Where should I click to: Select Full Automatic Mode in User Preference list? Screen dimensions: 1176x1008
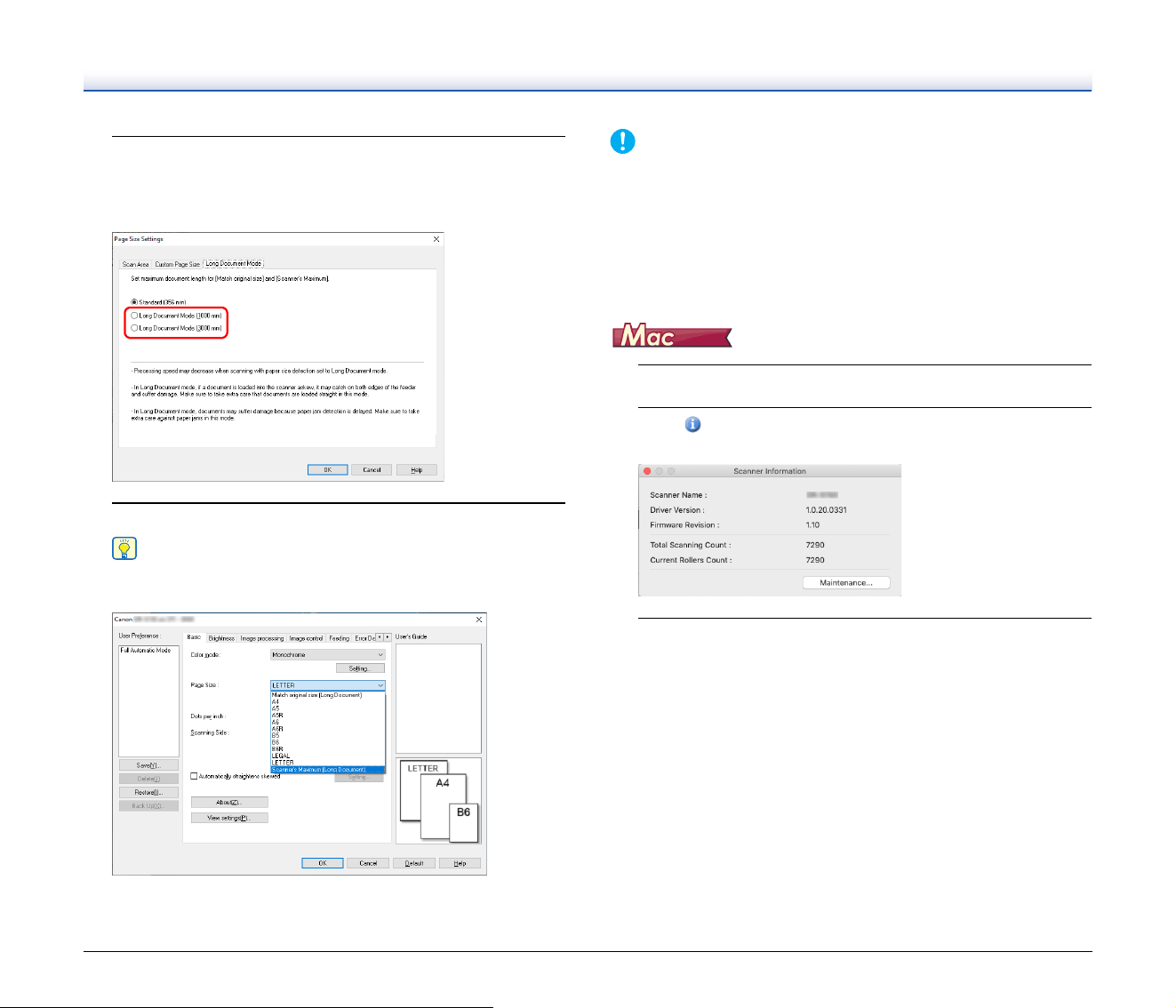[x=146, y=651]
